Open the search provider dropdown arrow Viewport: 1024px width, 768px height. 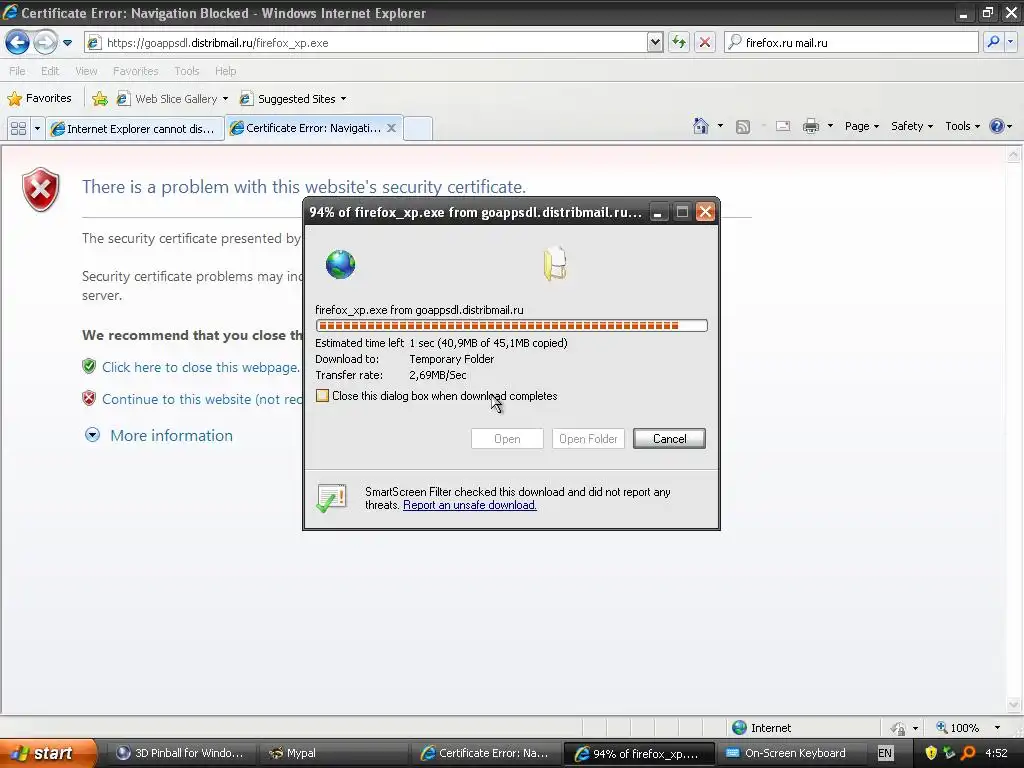click(x=1011, y=42)
